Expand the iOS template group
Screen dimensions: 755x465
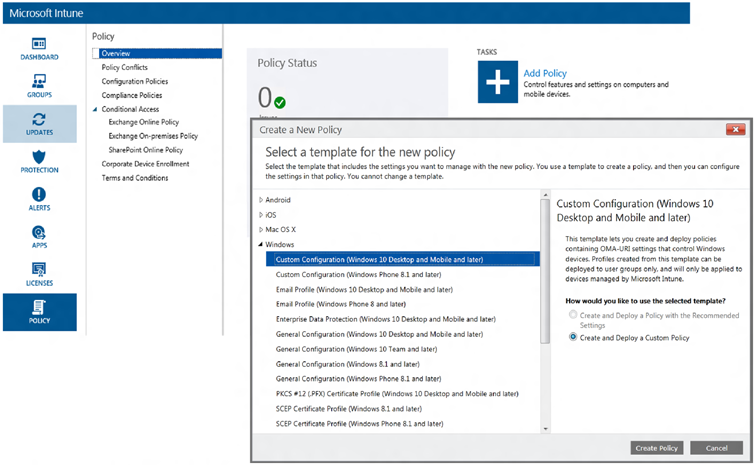262,214
